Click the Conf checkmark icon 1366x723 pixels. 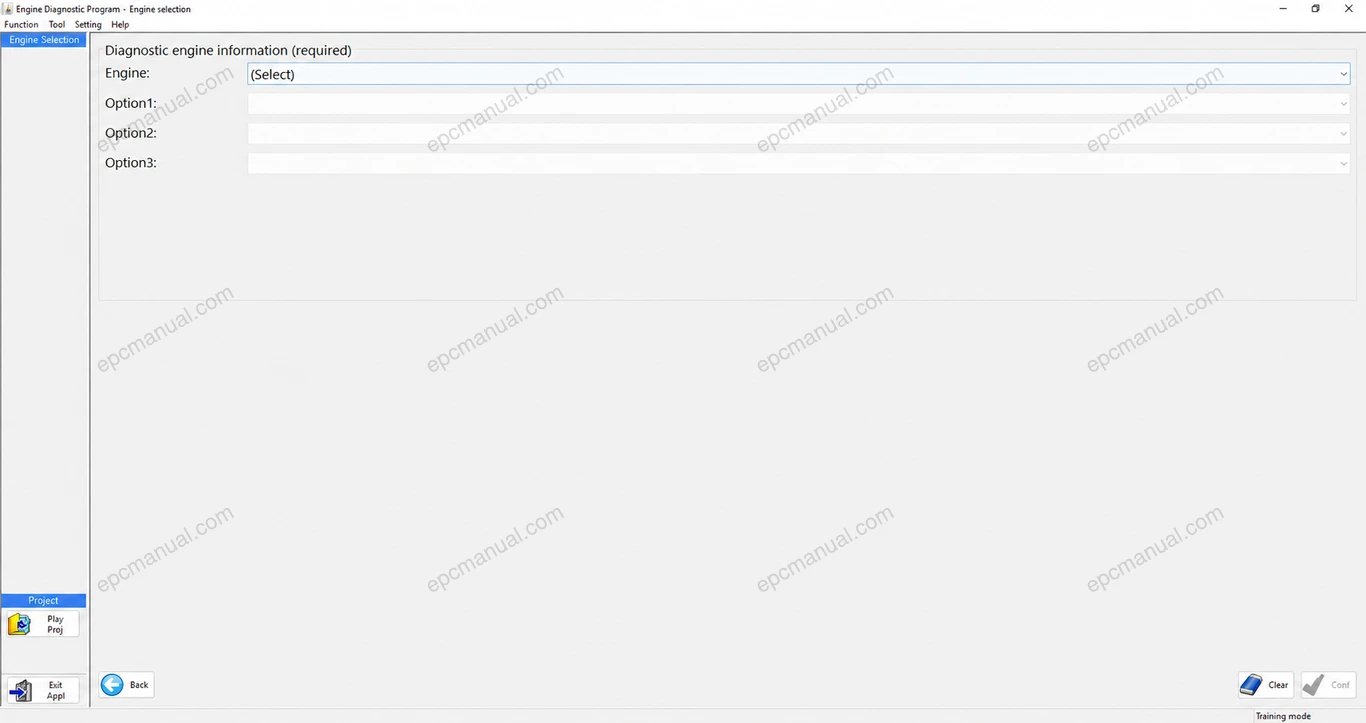(x=1314, y=685)
